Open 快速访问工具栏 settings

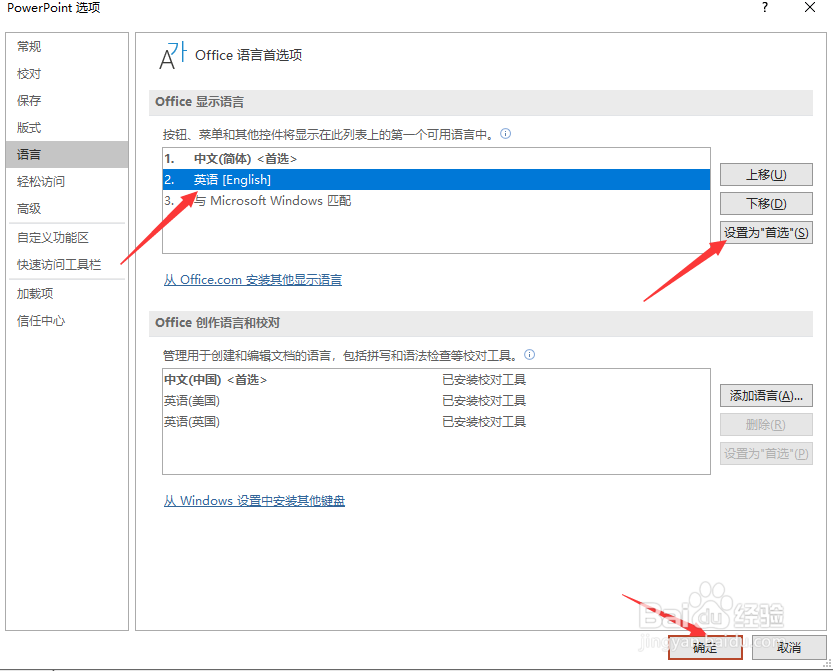click(67, 265)
